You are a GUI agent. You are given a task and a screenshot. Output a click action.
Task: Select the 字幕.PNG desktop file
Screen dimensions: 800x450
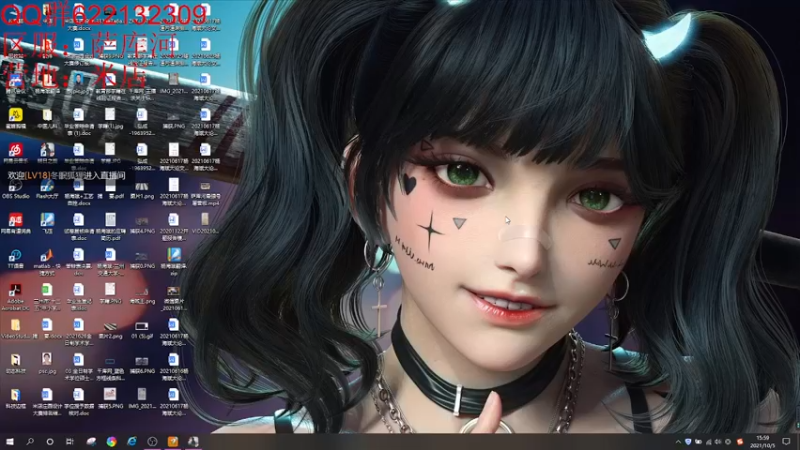tap(110, 294)
